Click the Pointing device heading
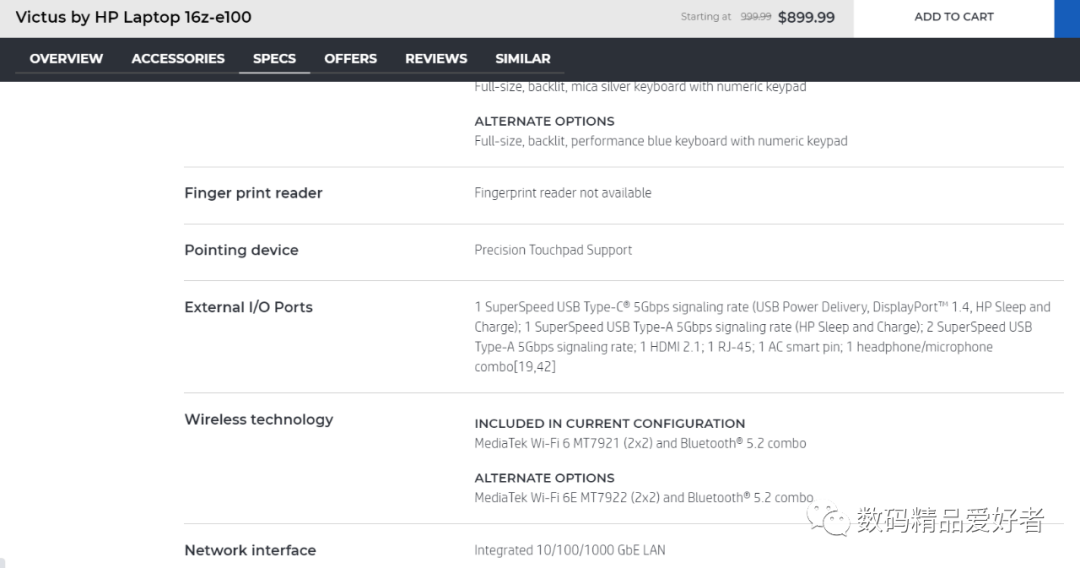Image resolution: width=1080 pixels, height=568 pixels. point(241,250)
